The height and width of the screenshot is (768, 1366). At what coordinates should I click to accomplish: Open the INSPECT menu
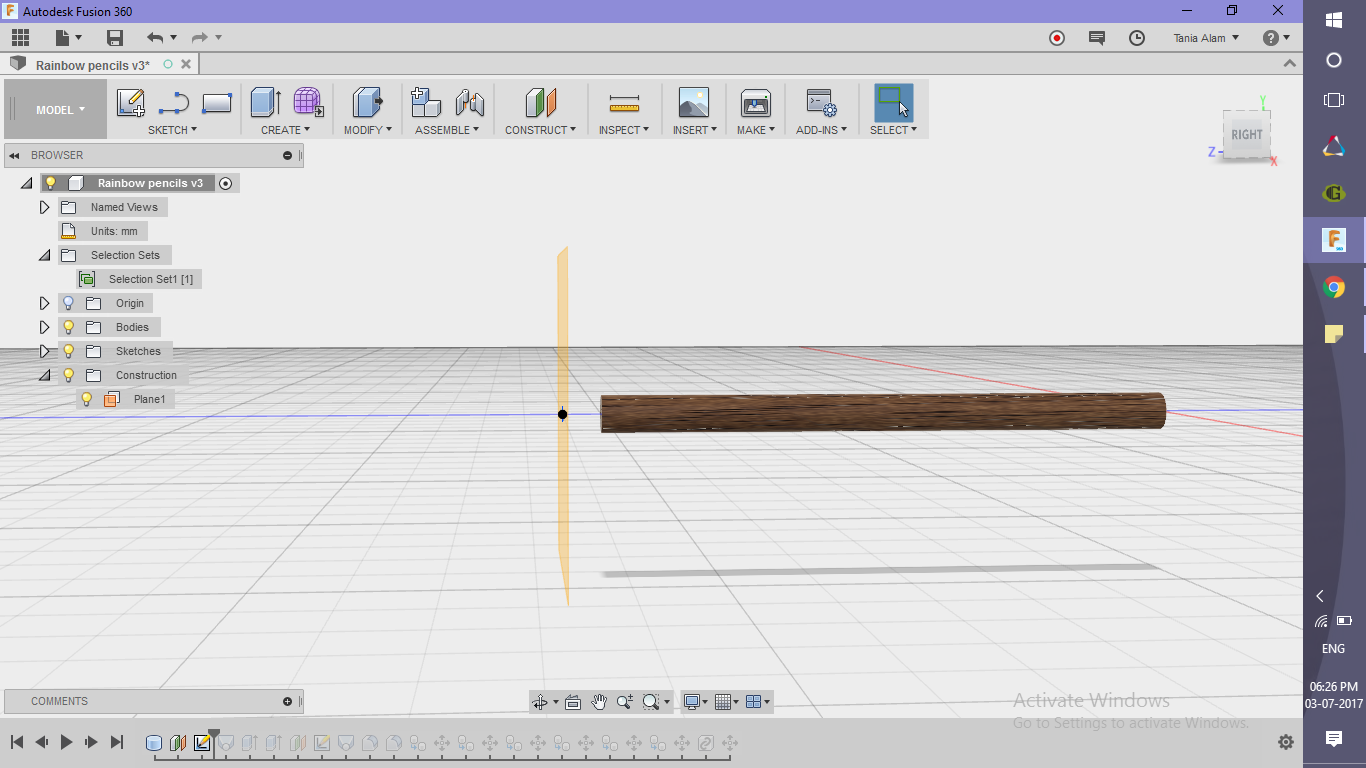click(x=624, y=130)
